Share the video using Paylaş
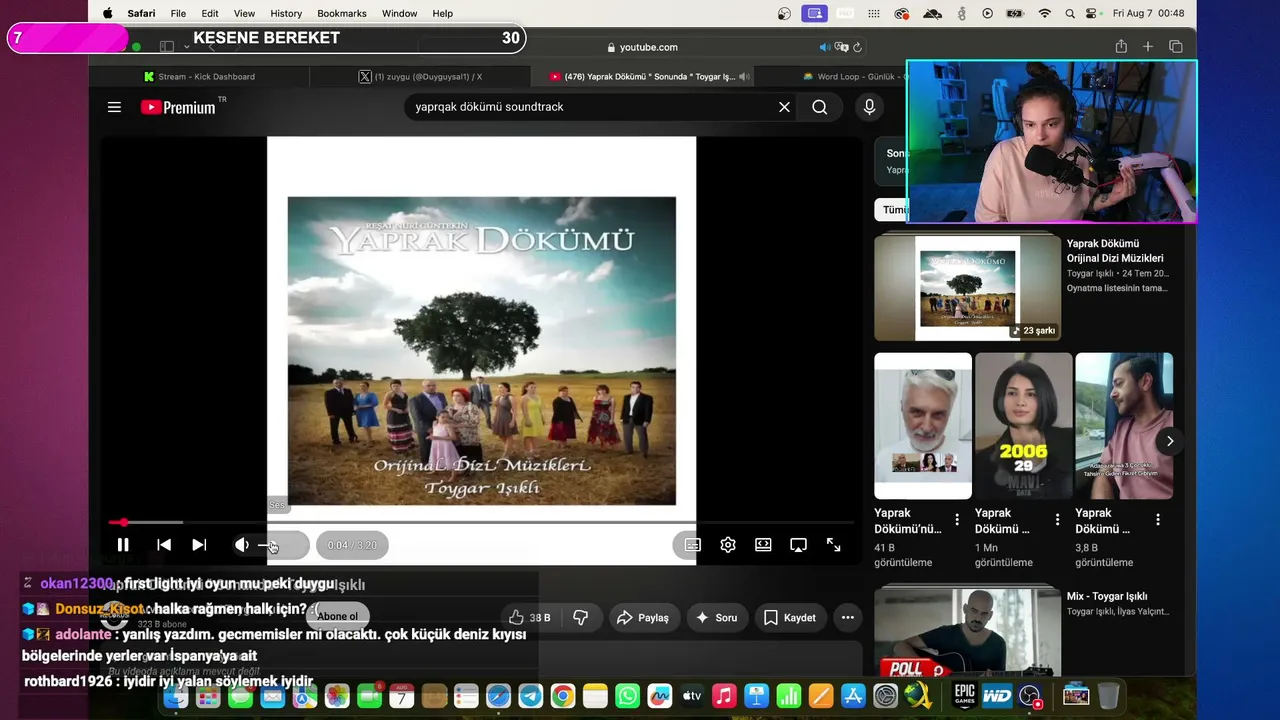 click(644, 618)
